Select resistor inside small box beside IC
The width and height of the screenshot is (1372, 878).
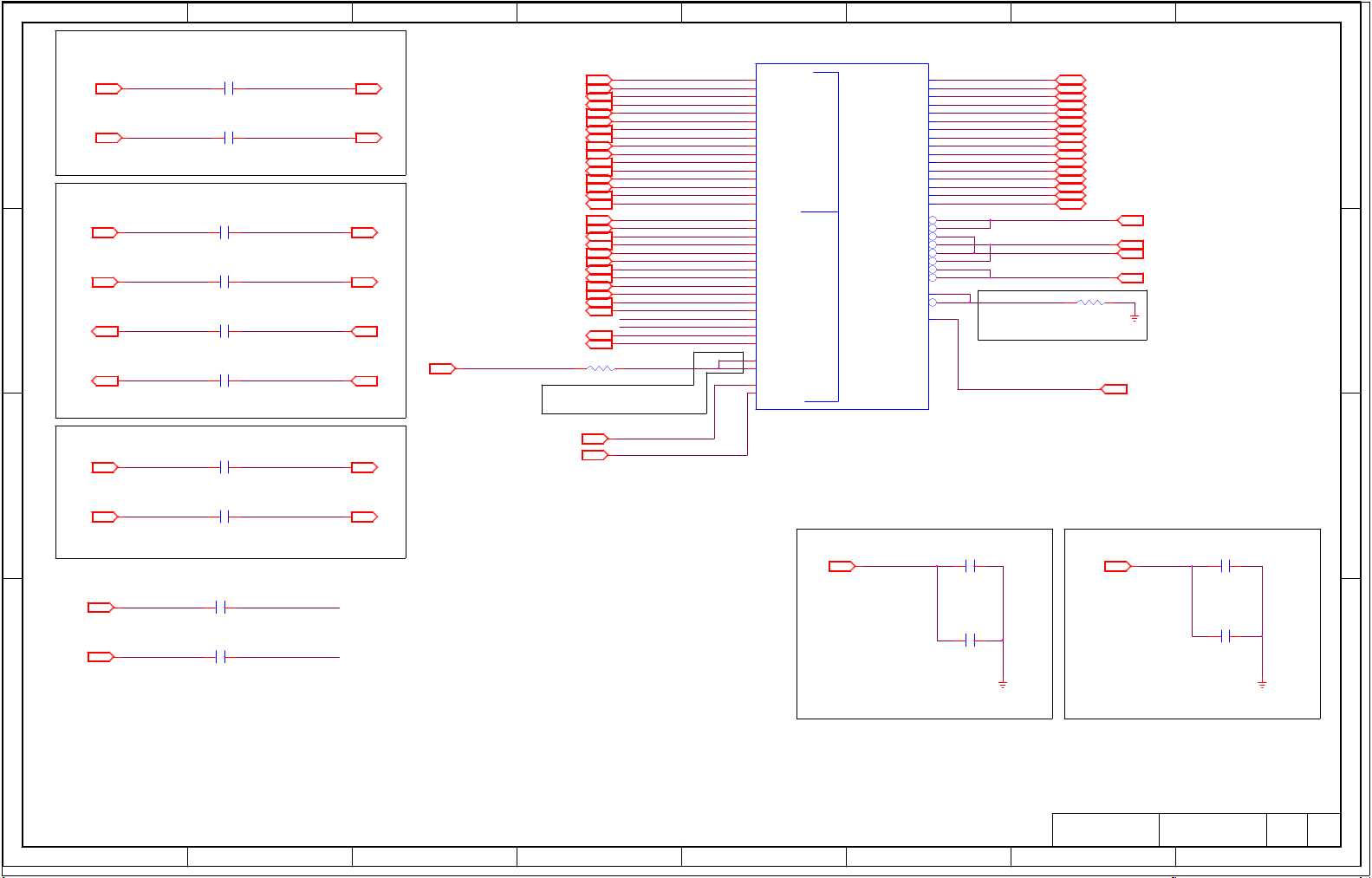[x=1090, y=302]
